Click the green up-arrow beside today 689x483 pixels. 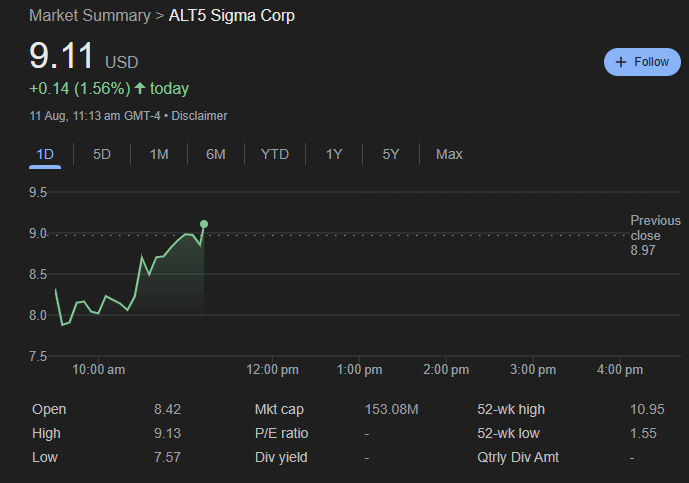click(139, 89)
